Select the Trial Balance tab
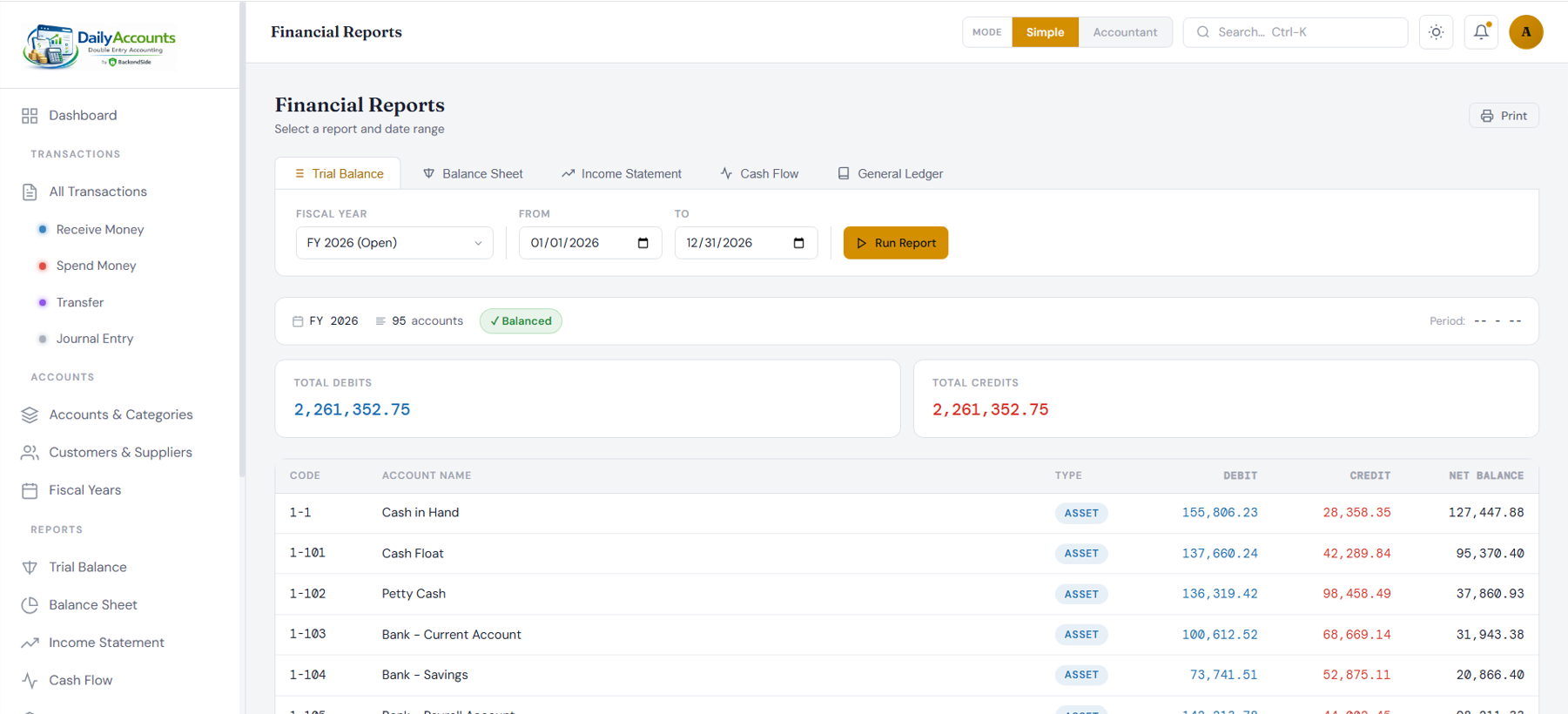This screenshot has height=714, width=1568. pyautogui.click(x=338, y=173)
